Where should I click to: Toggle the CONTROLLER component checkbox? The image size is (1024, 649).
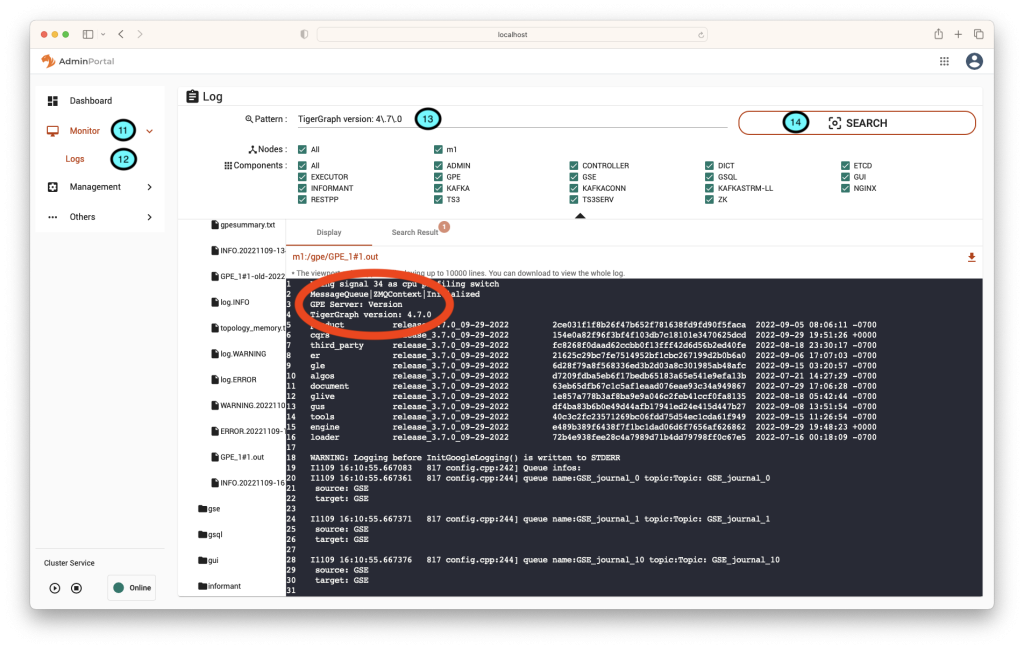(573, 166)
